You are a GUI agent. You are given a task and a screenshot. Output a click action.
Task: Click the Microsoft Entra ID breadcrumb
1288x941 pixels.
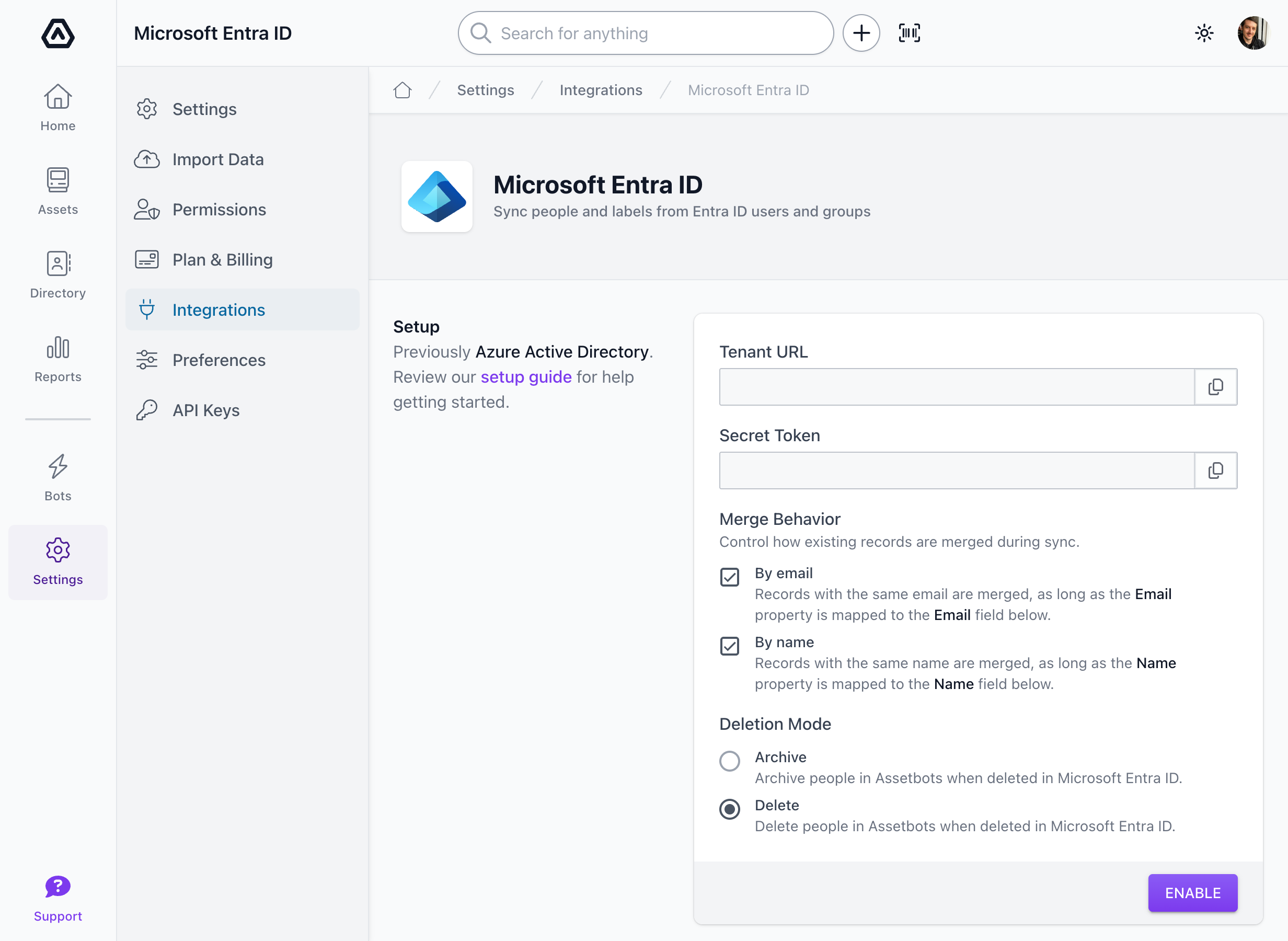[x=748, y=90]
